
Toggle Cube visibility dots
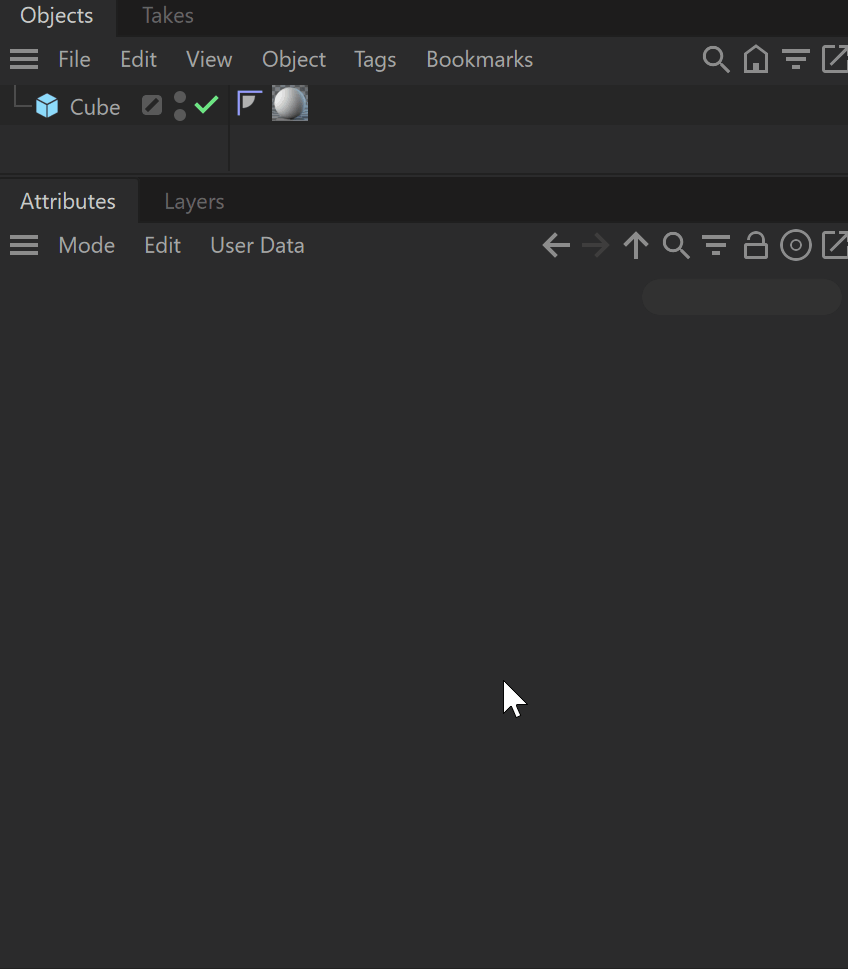180,106
